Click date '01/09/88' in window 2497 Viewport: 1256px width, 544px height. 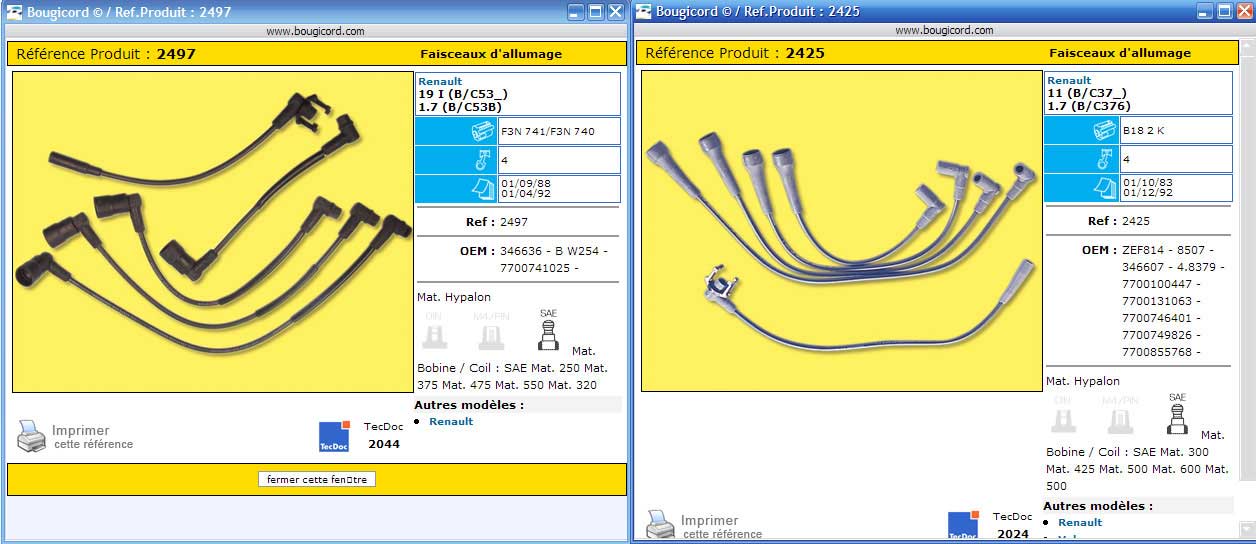[x=524, y=183]
